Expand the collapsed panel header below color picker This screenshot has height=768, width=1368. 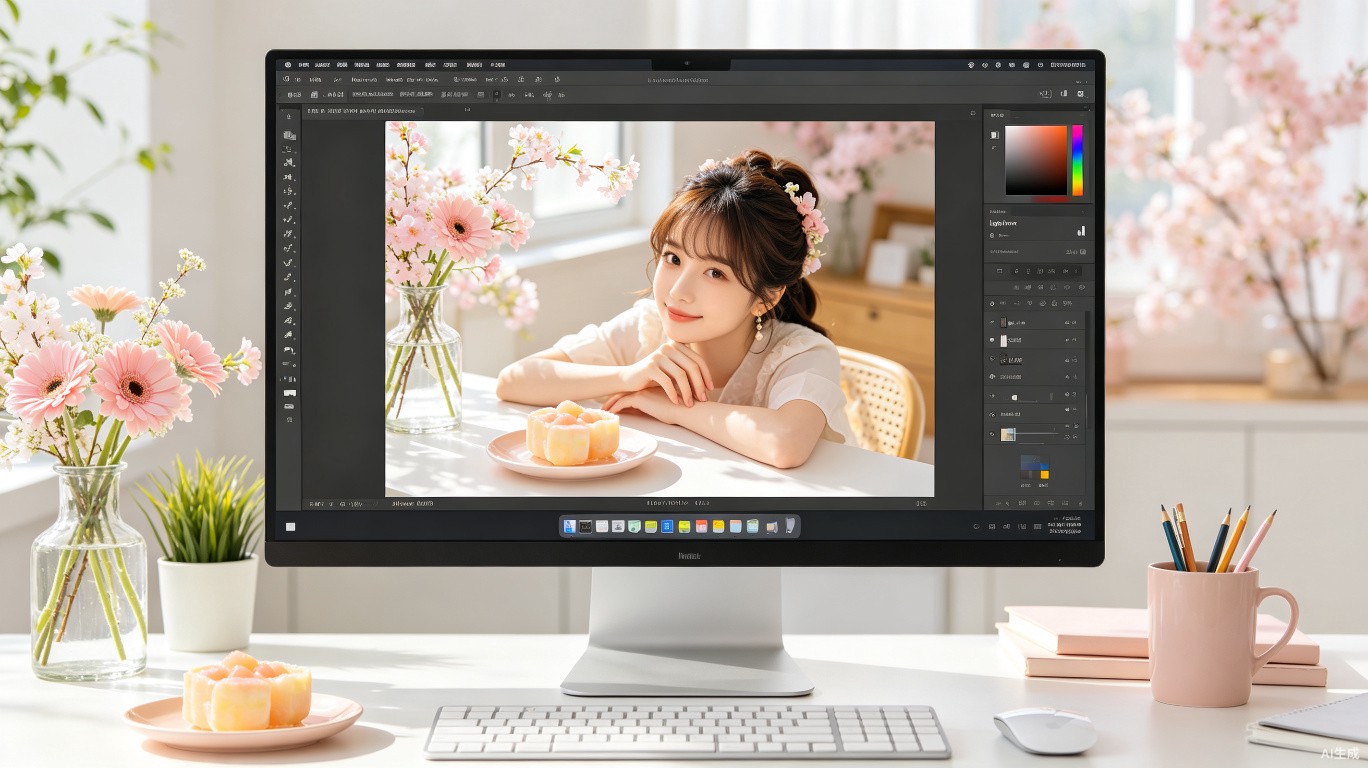pyautogui.click(x=1037, y=211)
